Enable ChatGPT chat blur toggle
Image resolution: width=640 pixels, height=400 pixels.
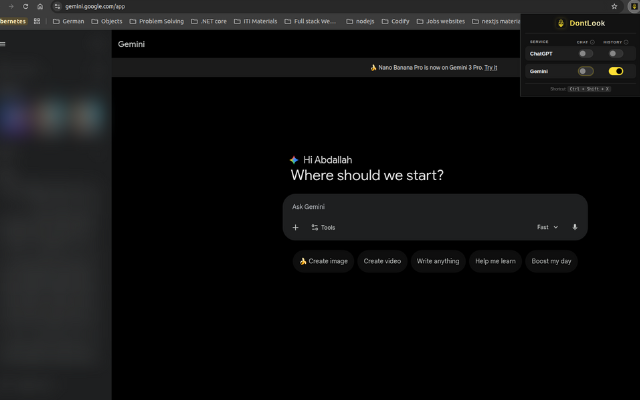click(x=586, y=53)
